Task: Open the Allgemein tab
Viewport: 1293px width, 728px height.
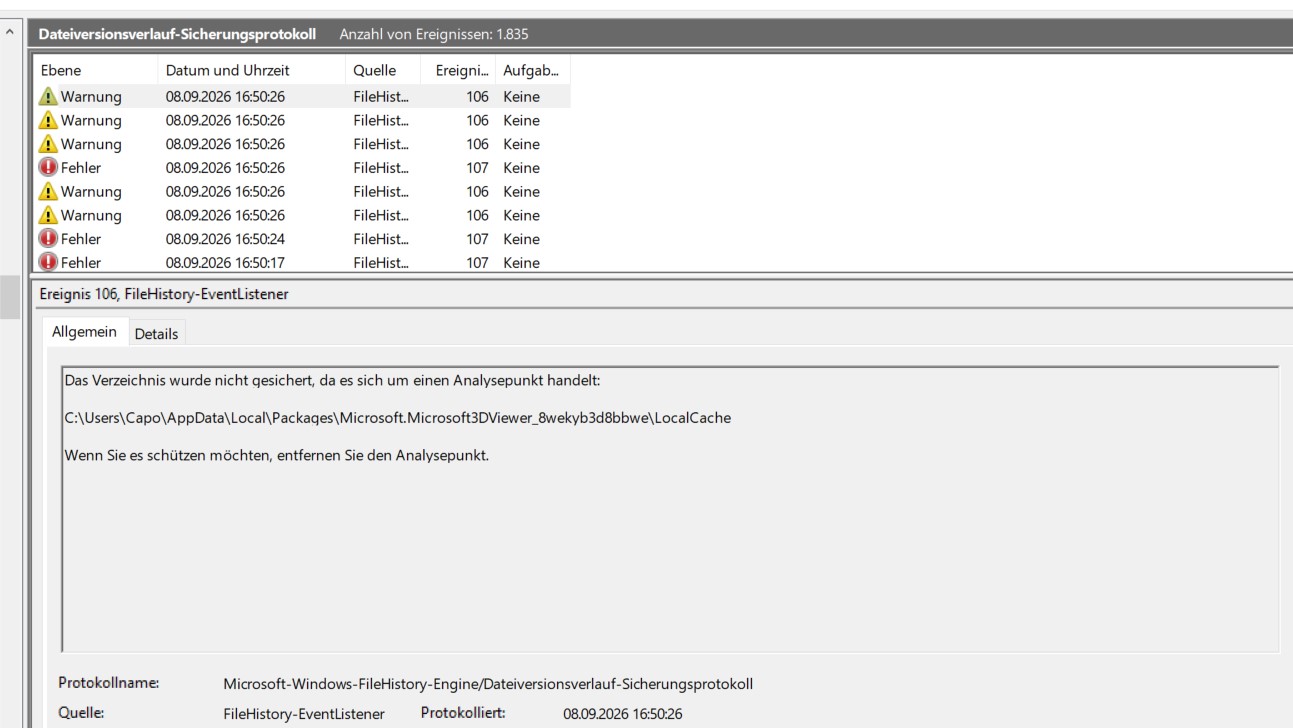Action: [84, 332]
